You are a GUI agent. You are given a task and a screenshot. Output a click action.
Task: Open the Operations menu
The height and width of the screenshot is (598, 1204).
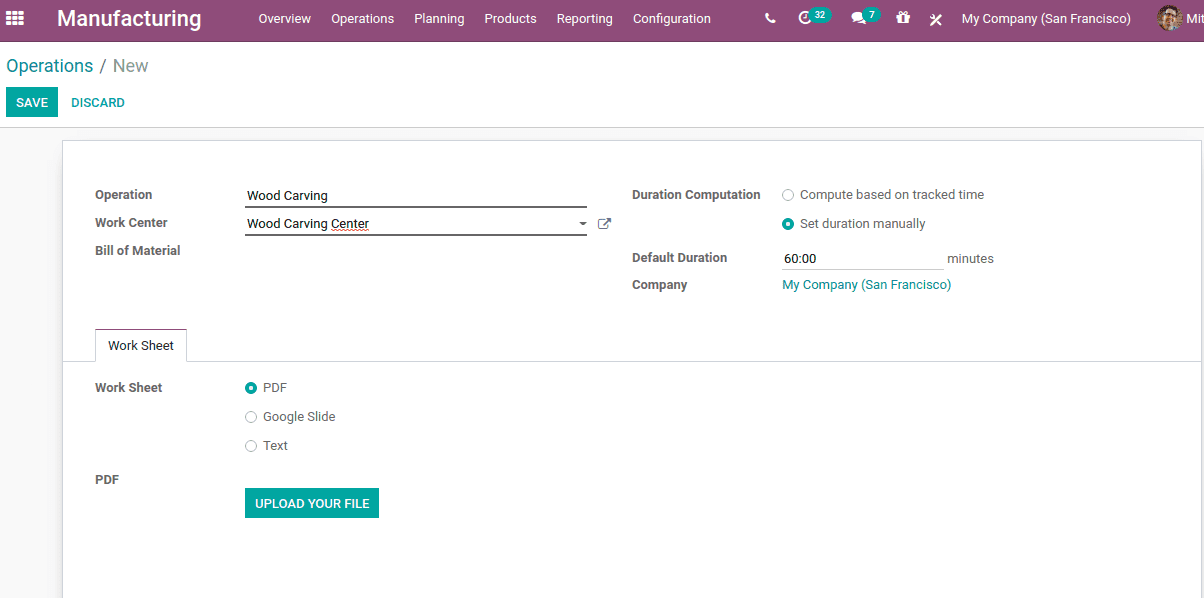pyautogui.click(x=362, y=19)
